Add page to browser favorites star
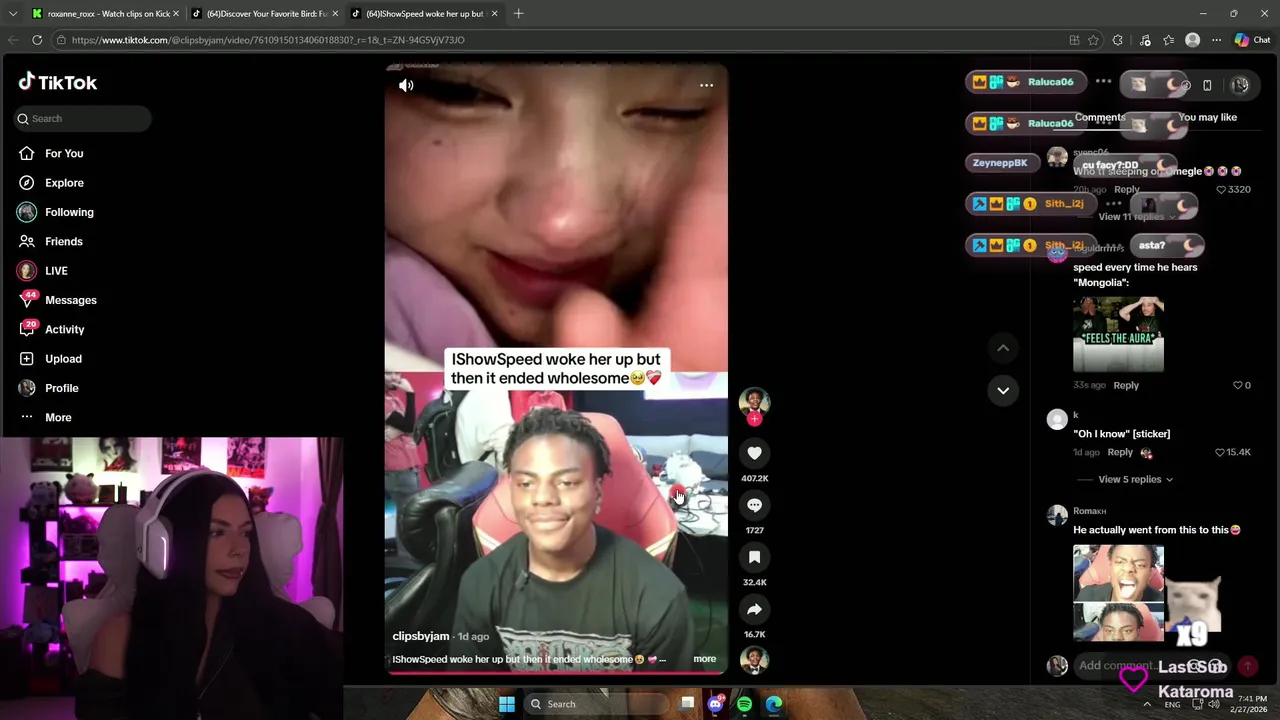The width and height of the screenshot is (1280, 720). (x=1093, y=40)
